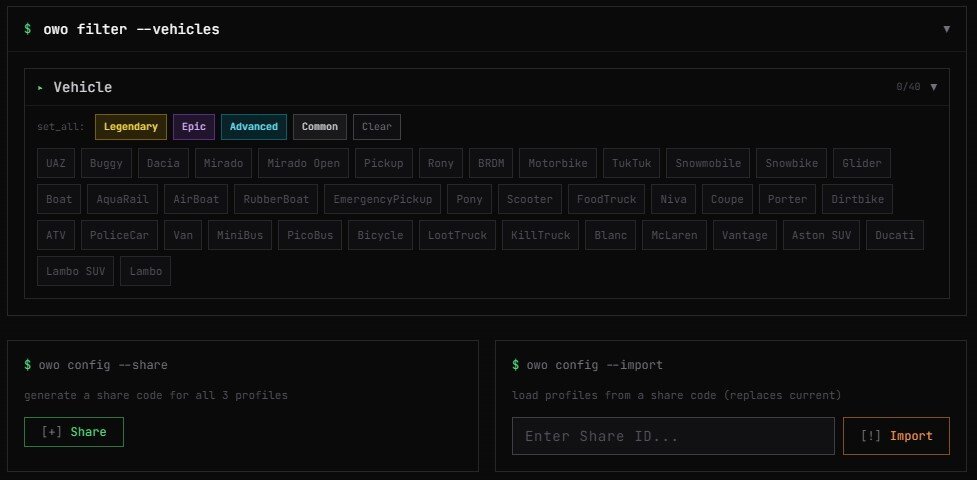The height and width of the screenshot is (480, 977).
Task: Click the Lambo chip
Action: (x=145, y=271)
